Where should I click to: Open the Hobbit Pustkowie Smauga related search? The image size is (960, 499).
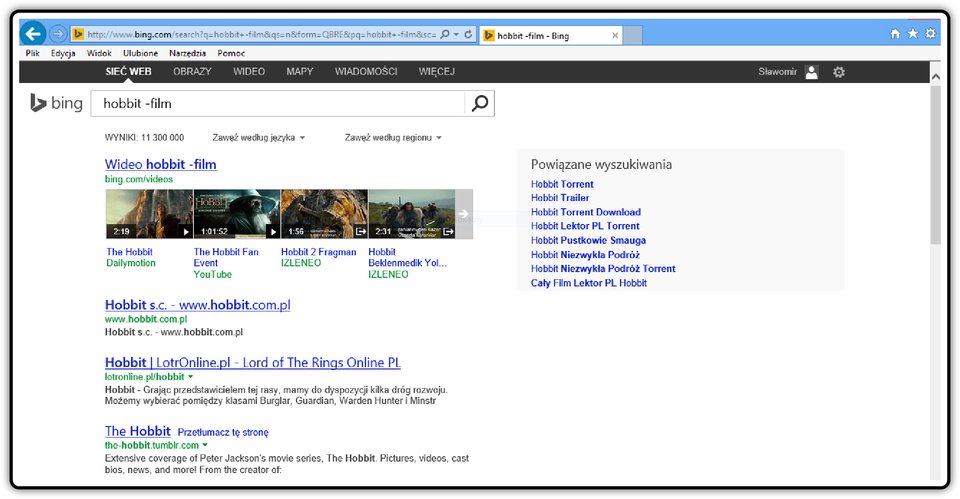(x=588, y=241)
